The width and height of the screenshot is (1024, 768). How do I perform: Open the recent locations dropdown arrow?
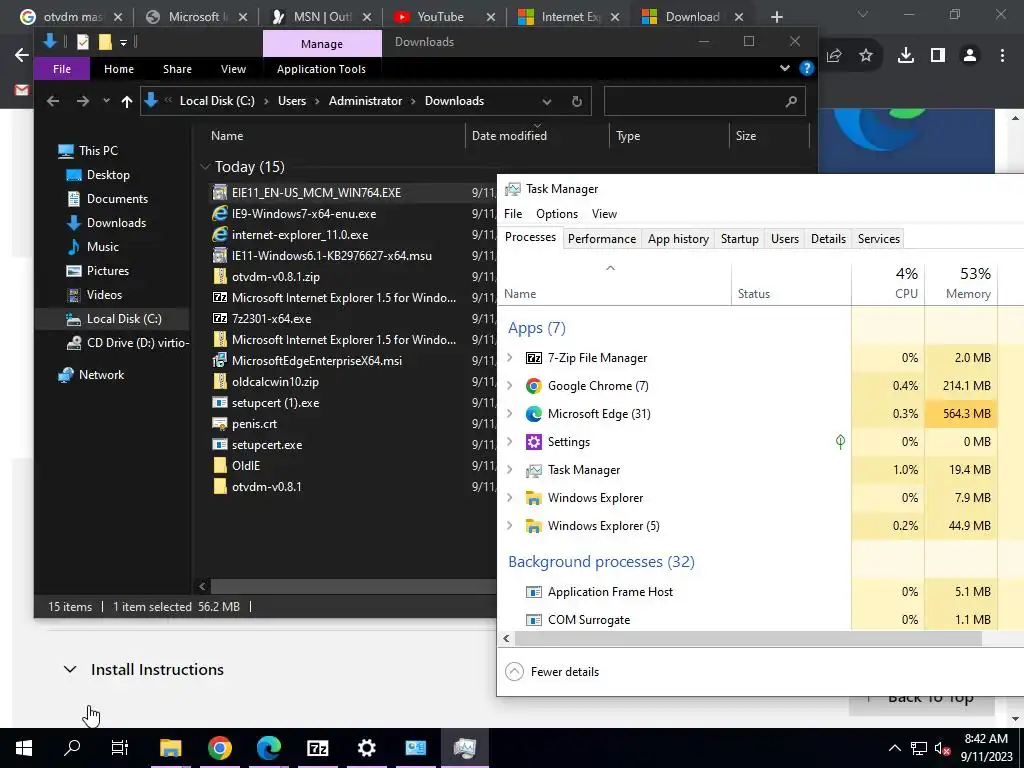pos(106,101)
